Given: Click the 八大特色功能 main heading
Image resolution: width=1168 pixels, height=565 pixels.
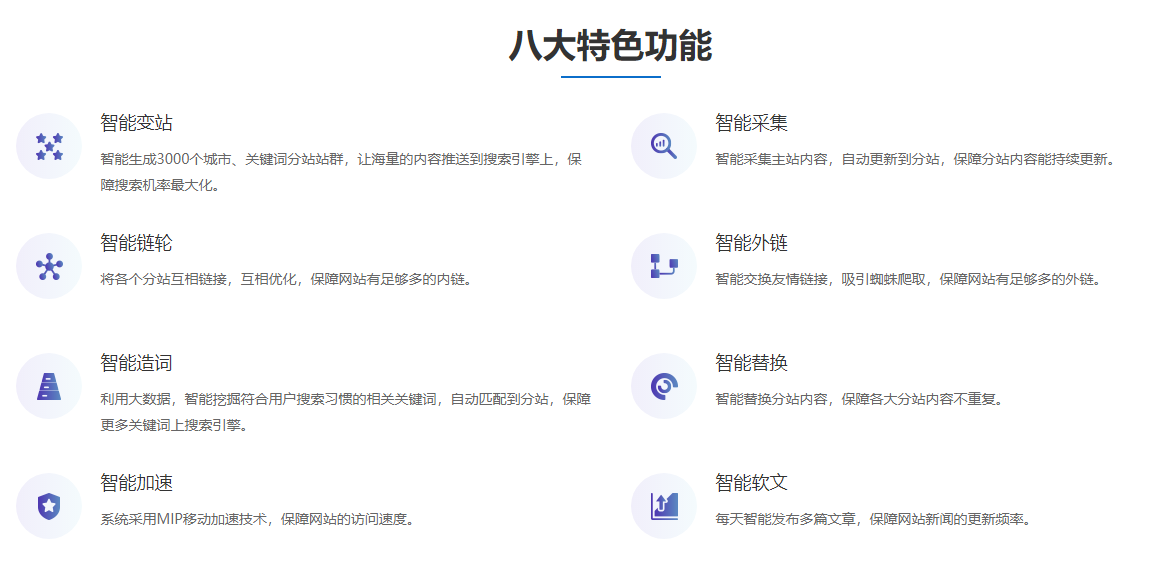Looking at the screenshot, I should pos(610,46).
